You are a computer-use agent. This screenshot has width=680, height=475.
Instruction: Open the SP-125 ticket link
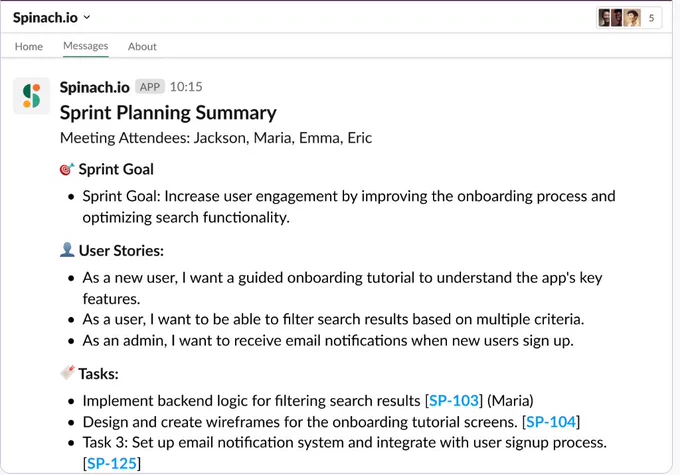coord(112,463)
